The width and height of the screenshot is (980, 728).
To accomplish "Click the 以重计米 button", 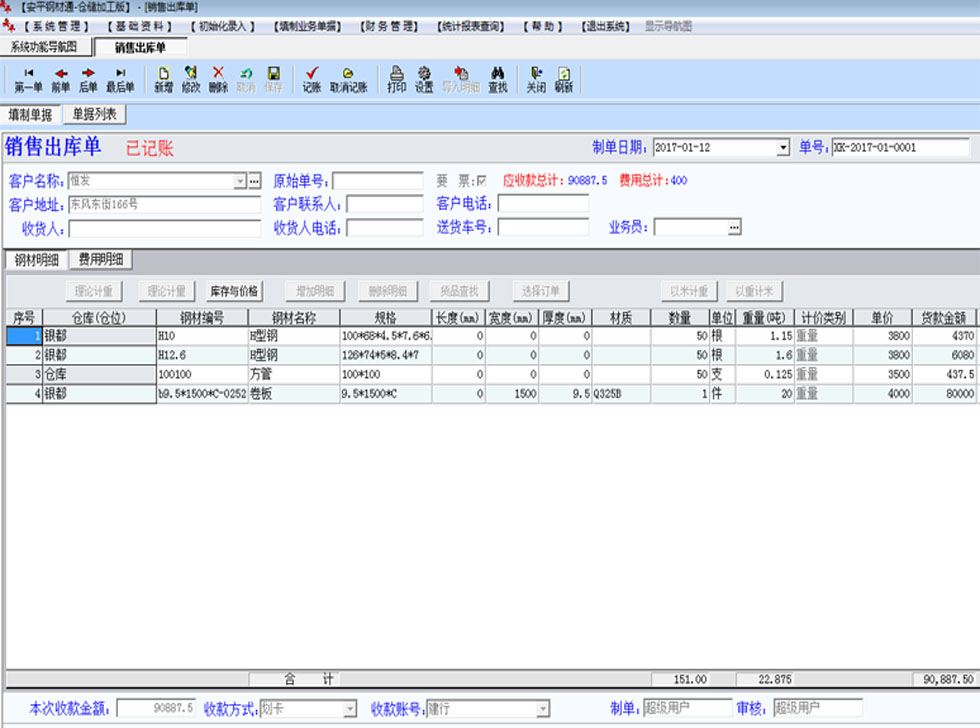I will [x=754, y=291].
